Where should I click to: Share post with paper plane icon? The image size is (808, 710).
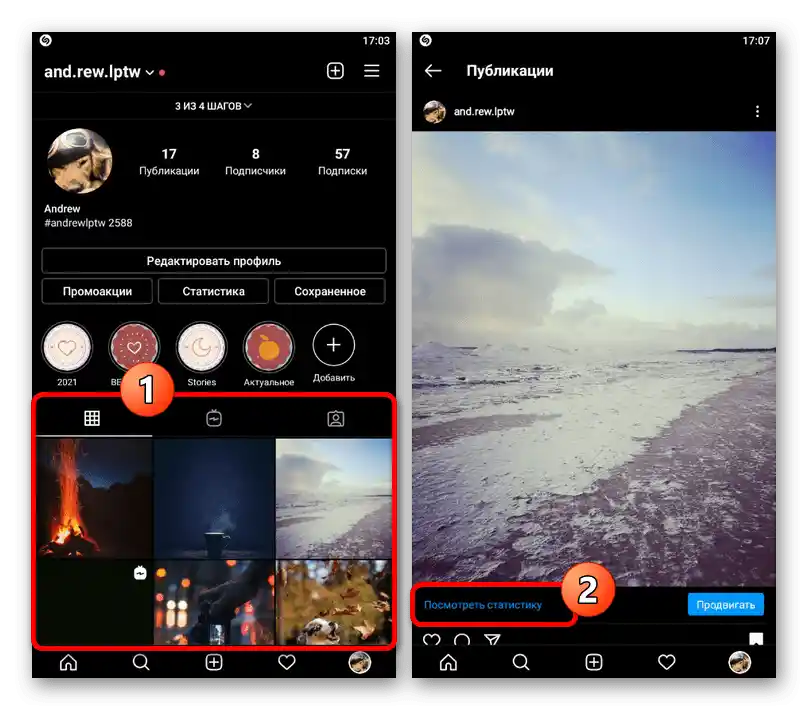(493, 639)
